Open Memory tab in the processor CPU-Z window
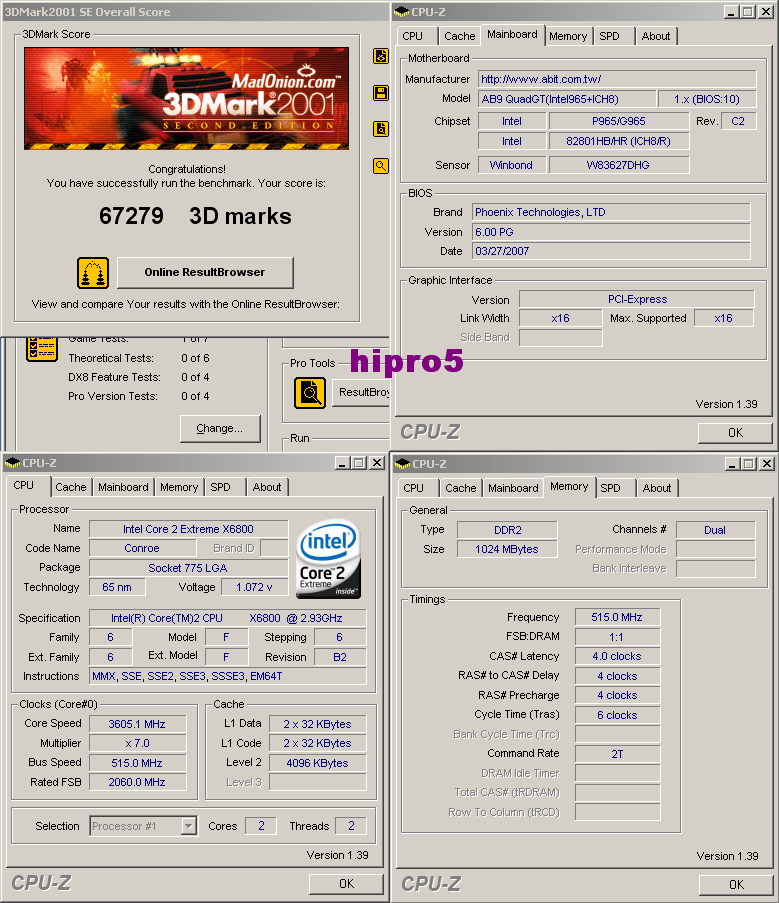 pyautogui.click(x=179, y=487)
